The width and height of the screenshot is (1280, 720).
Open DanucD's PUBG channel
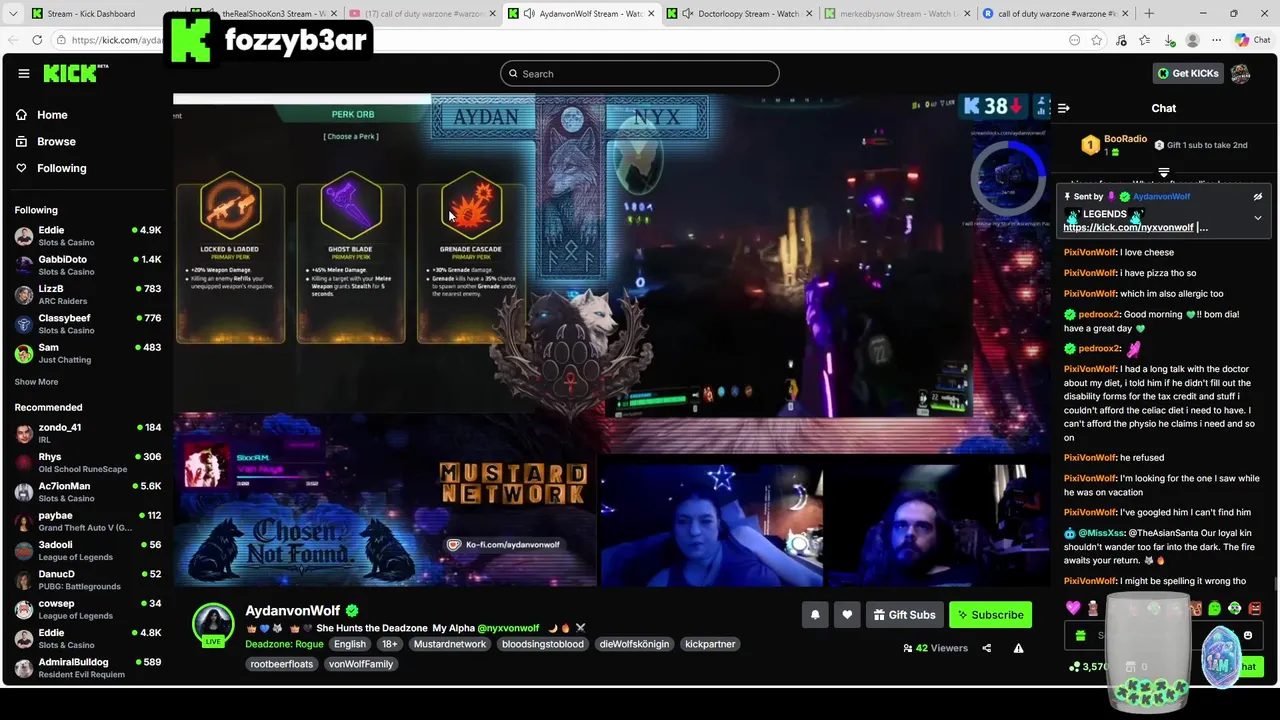87,580
